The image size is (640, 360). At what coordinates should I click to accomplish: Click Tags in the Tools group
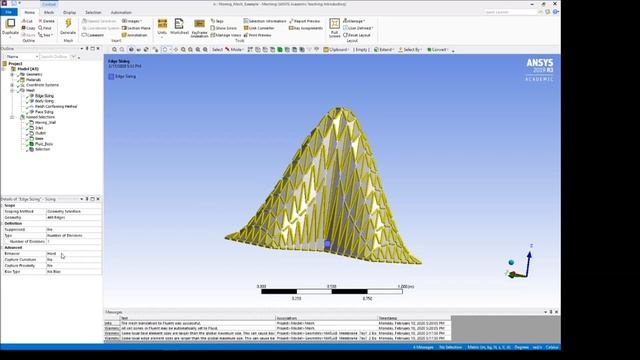(x=217, y=21)
